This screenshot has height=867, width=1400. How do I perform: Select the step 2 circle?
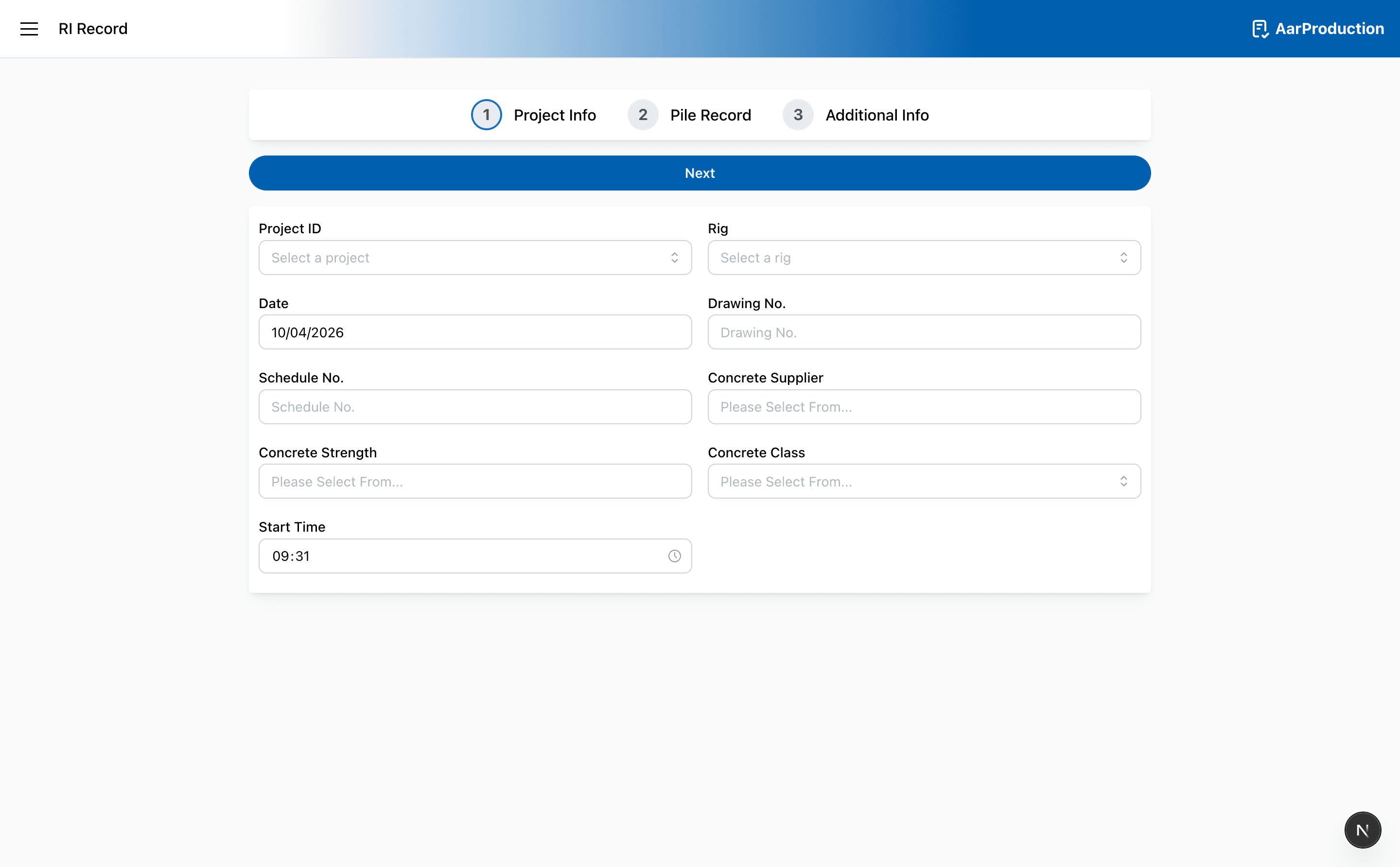tap(642, 115)
